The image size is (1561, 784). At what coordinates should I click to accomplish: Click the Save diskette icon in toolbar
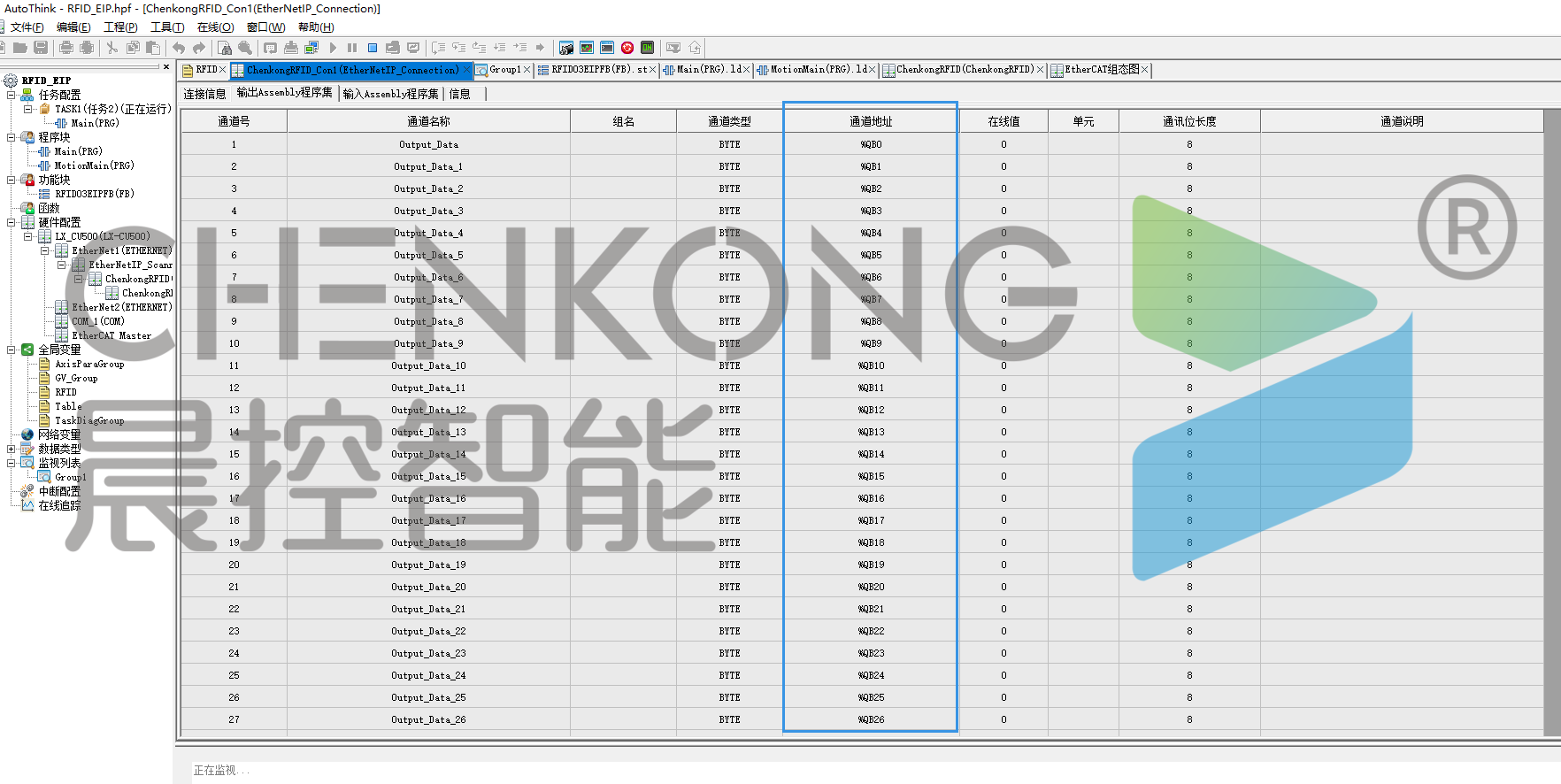pyautogui.click(x=41, y=48)
